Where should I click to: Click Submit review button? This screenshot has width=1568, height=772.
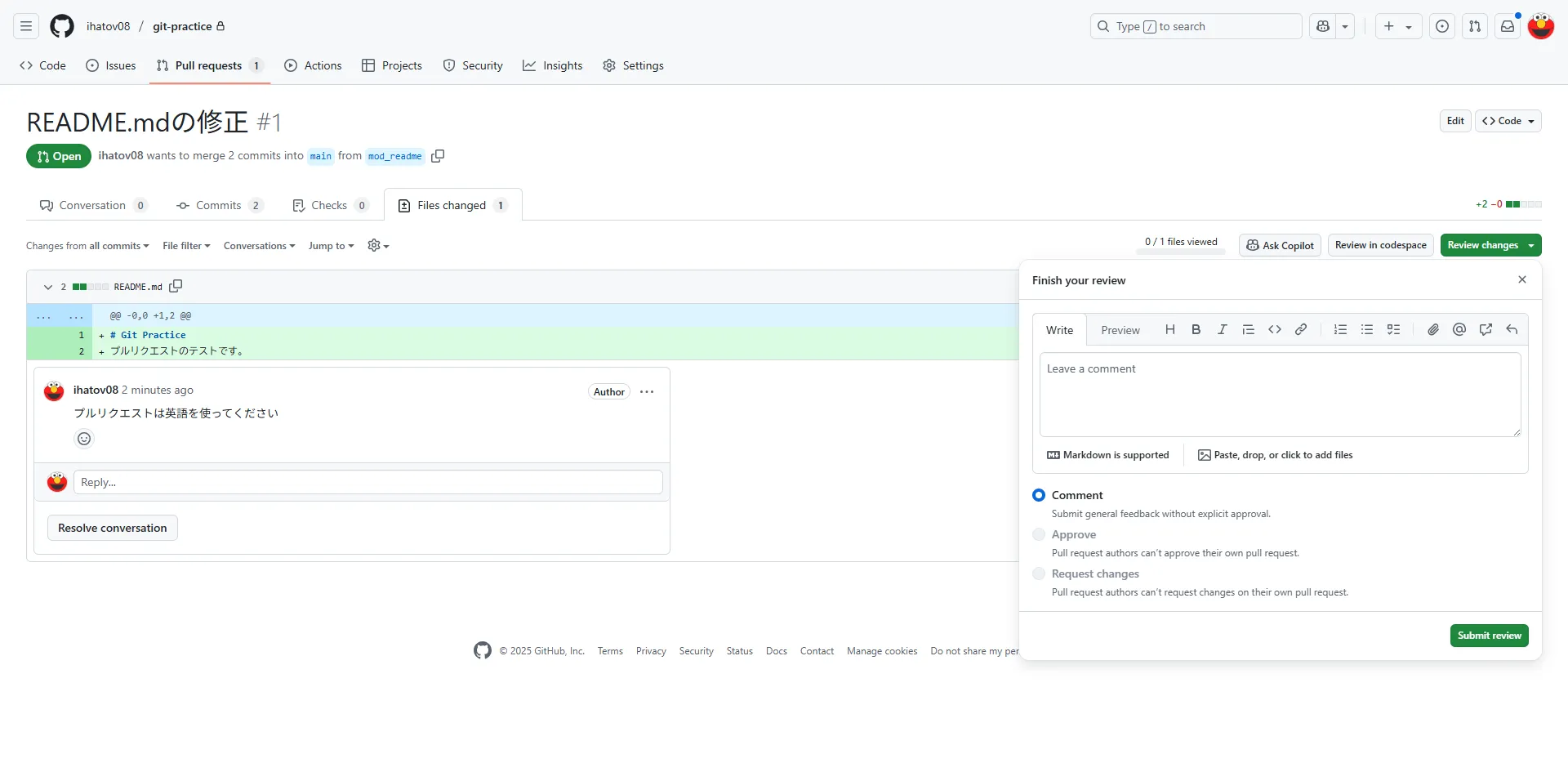[x=1490, y=636]
